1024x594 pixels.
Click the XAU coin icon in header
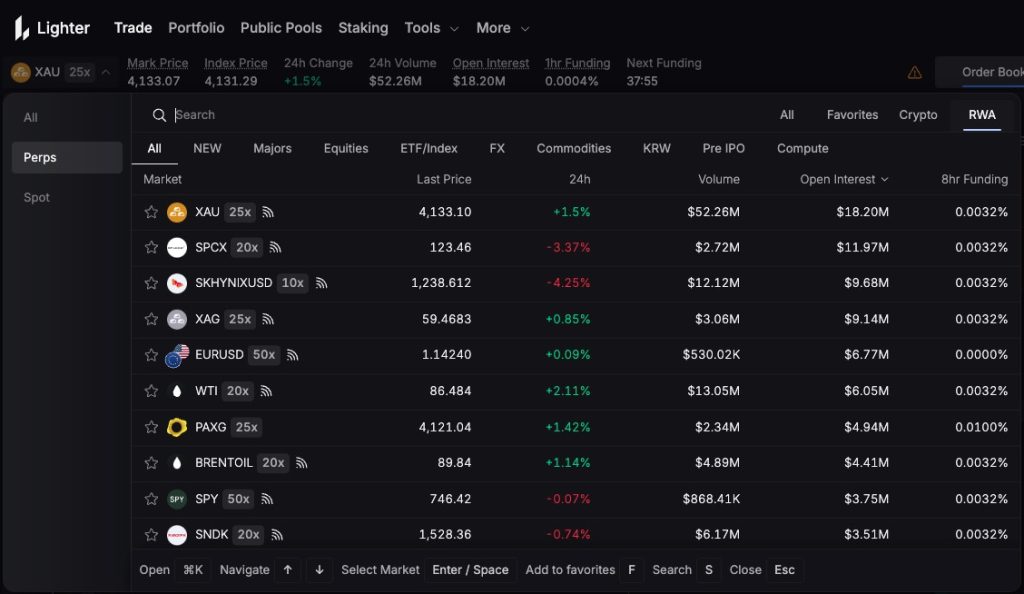pos(21,72)
